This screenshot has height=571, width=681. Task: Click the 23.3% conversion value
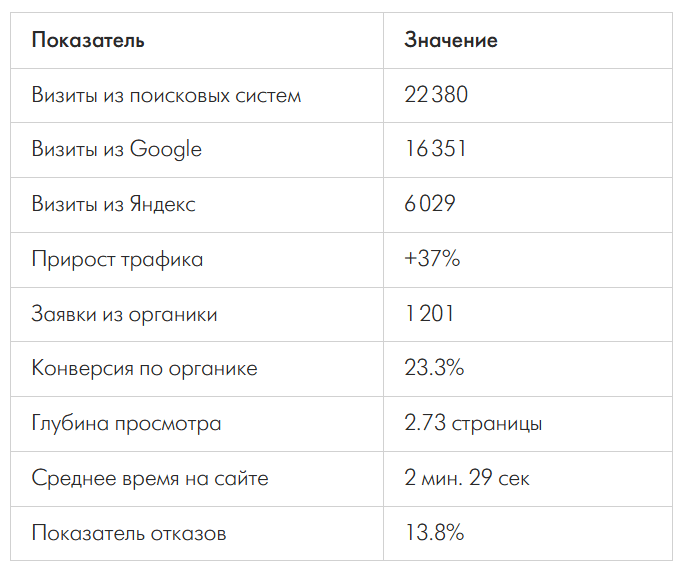pyautogui.click(x=434, y=369)
